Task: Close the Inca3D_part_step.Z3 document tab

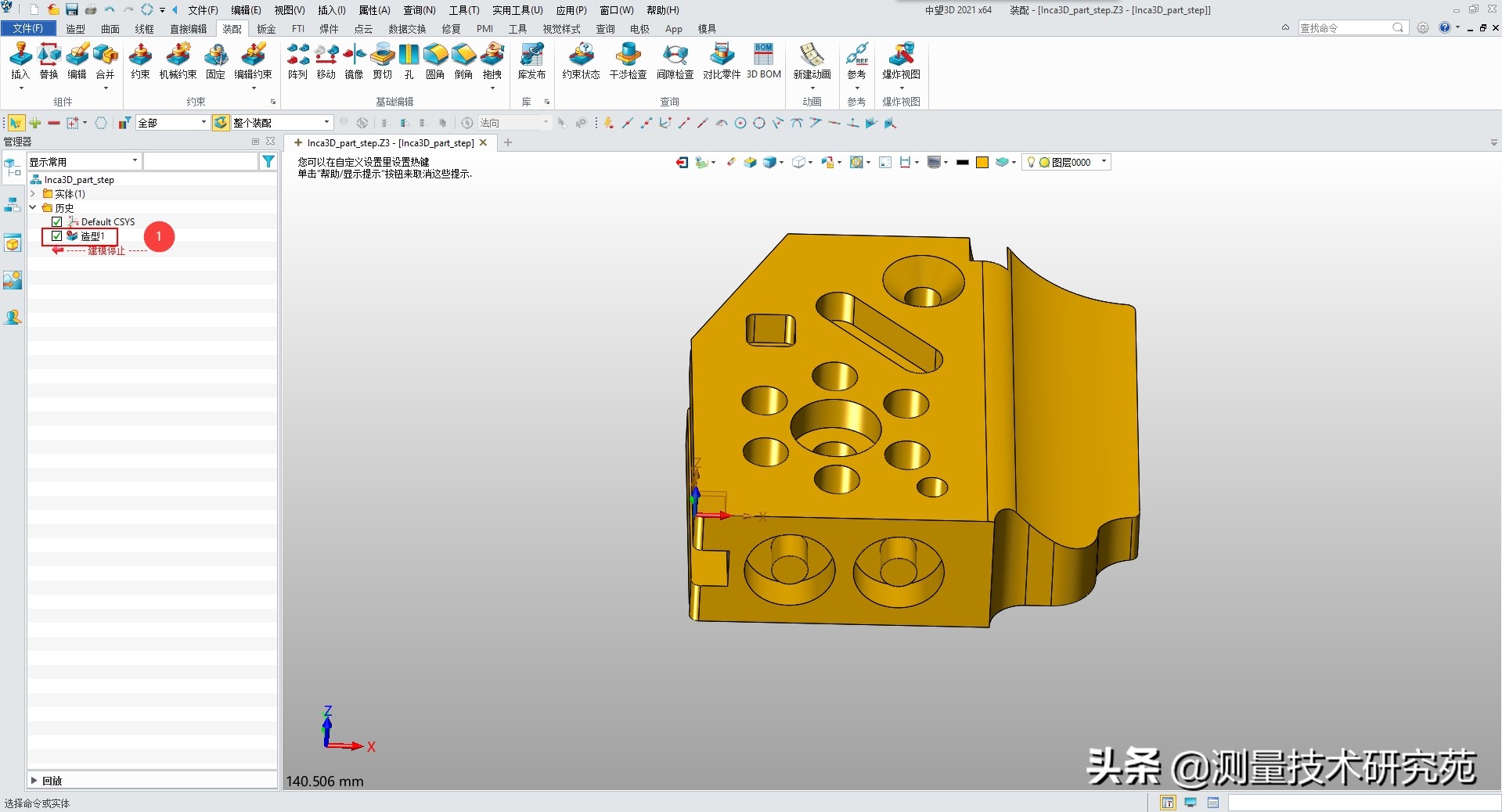Action: [x=483, y=142]
